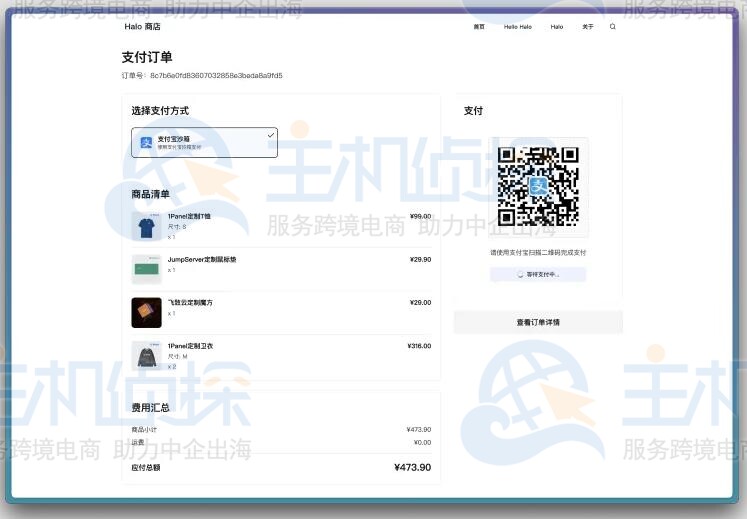The image size is (747, 519).
Task: Open the JumpServer定制鼠标垫 product thumbnail
Action: pyautogui.click(x=146, y=269)
